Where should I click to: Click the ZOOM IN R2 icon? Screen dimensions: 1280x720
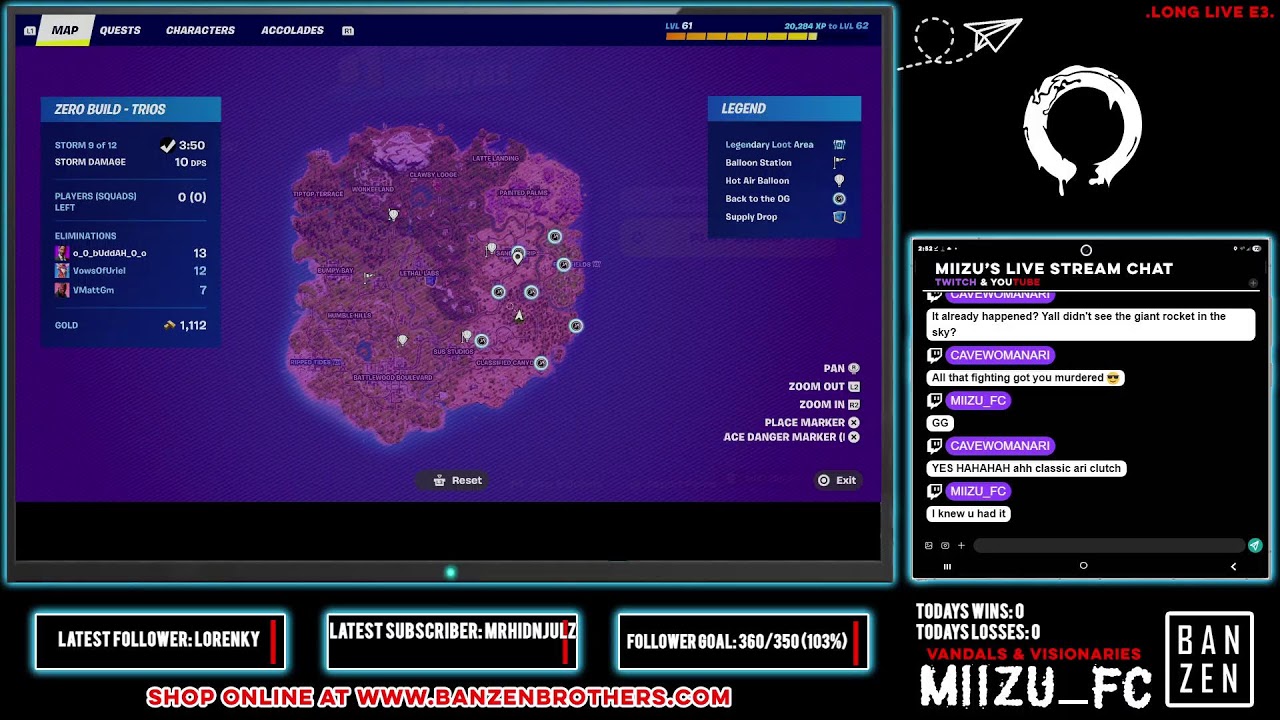(854, 404)
